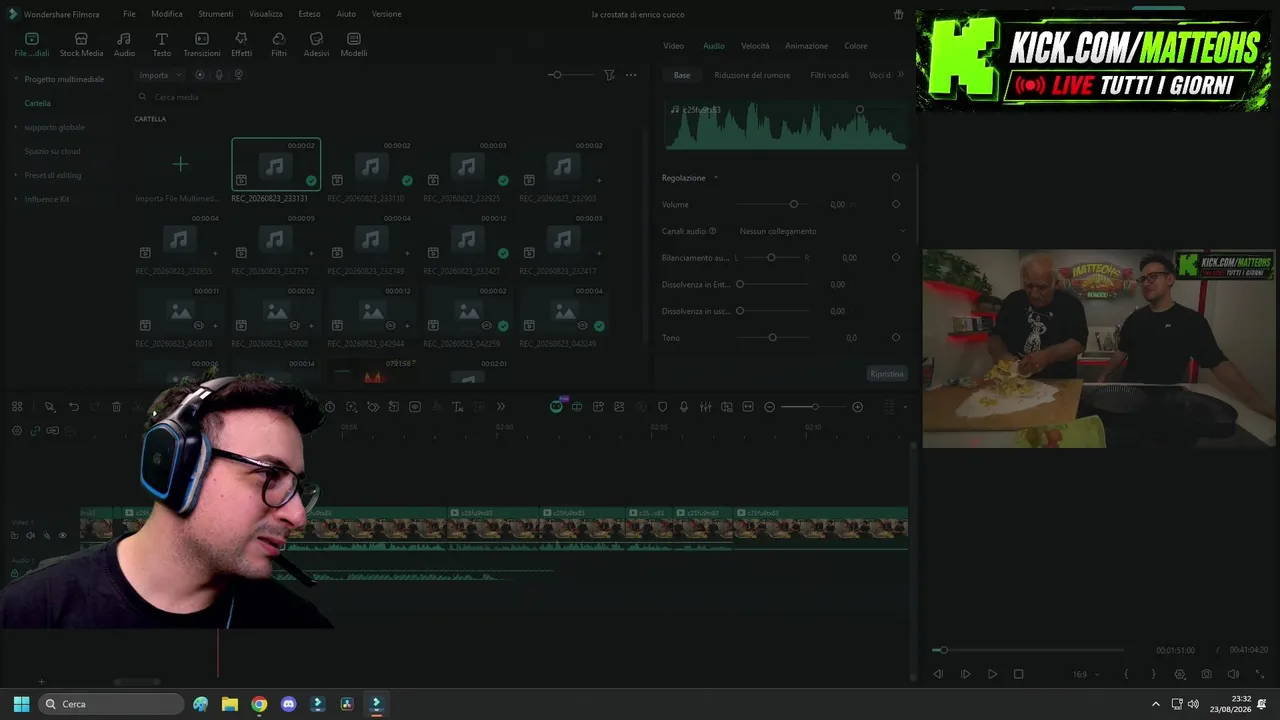Toggle the Bilanciamento audio keyframe diamond
1280x720 pixels.
pos(895,258)
